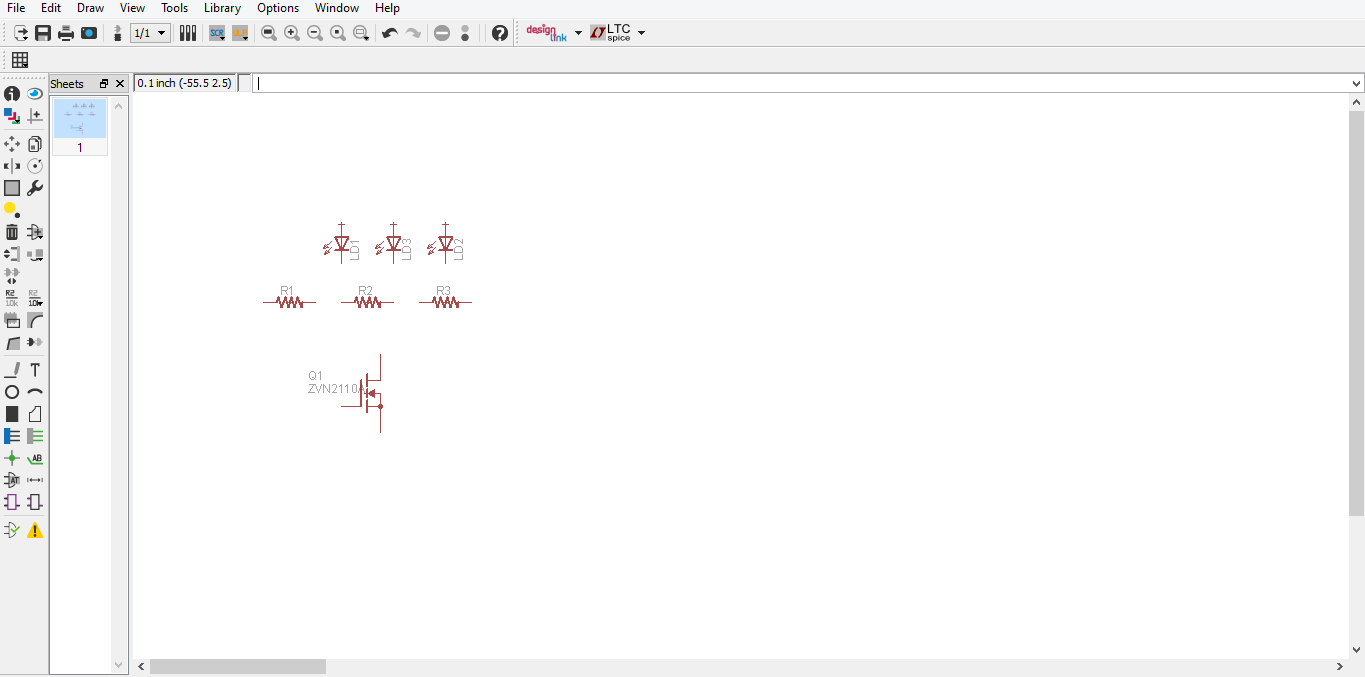1365x677 pixels.
Task: Select the Net tool
Action: [x=35, y=436]
